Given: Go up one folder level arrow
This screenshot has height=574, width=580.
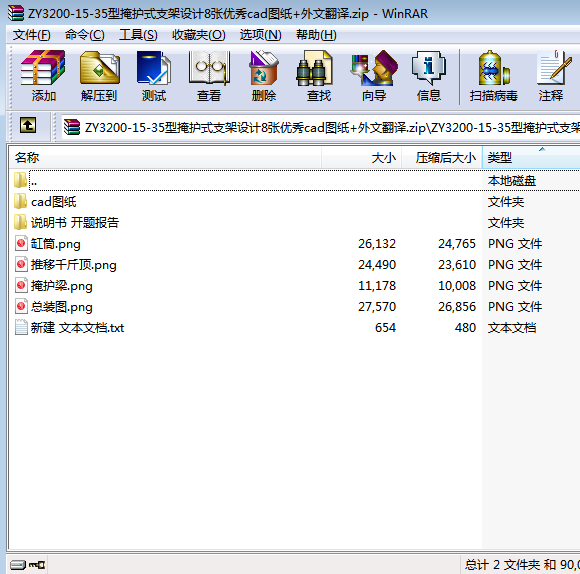Looking at the screenshot, I should [28, 125].
